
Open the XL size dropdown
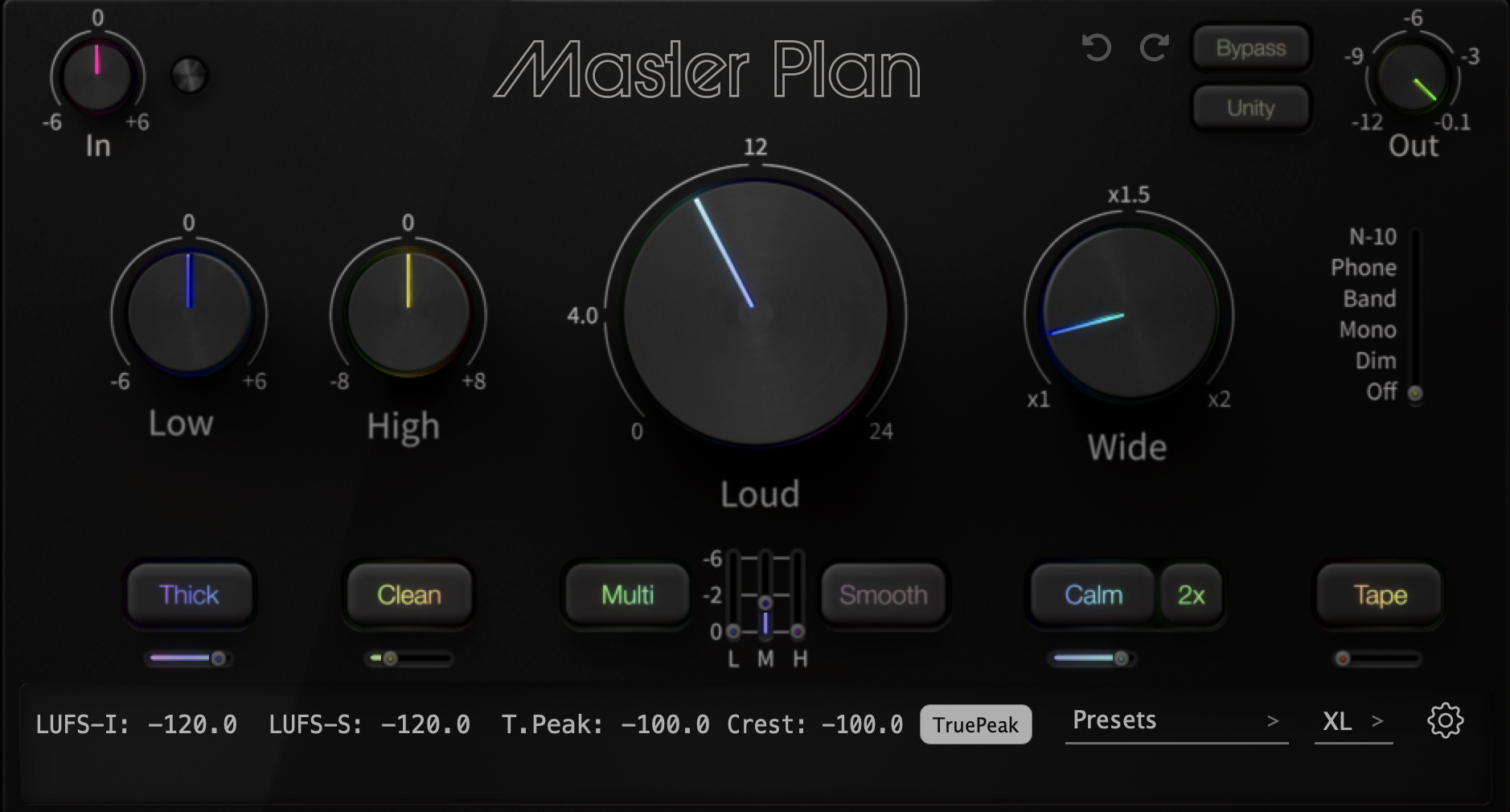coord(1354,721)
